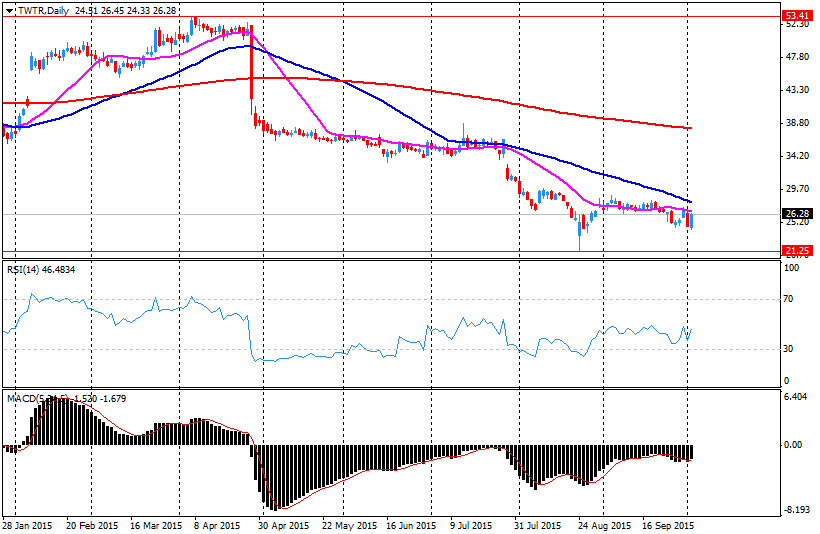Select the 34.20 price axis value

click(x=797, y=155)
